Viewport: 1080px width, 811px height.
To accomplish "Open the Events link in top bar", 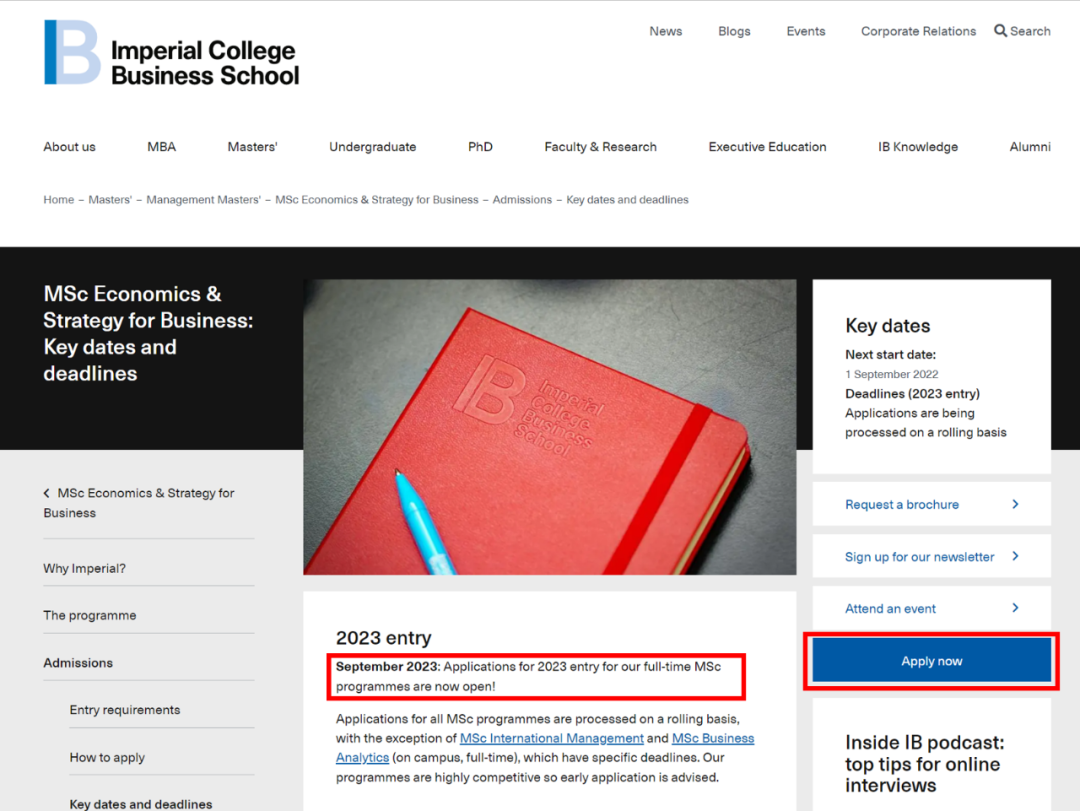I will coord(805,31).
